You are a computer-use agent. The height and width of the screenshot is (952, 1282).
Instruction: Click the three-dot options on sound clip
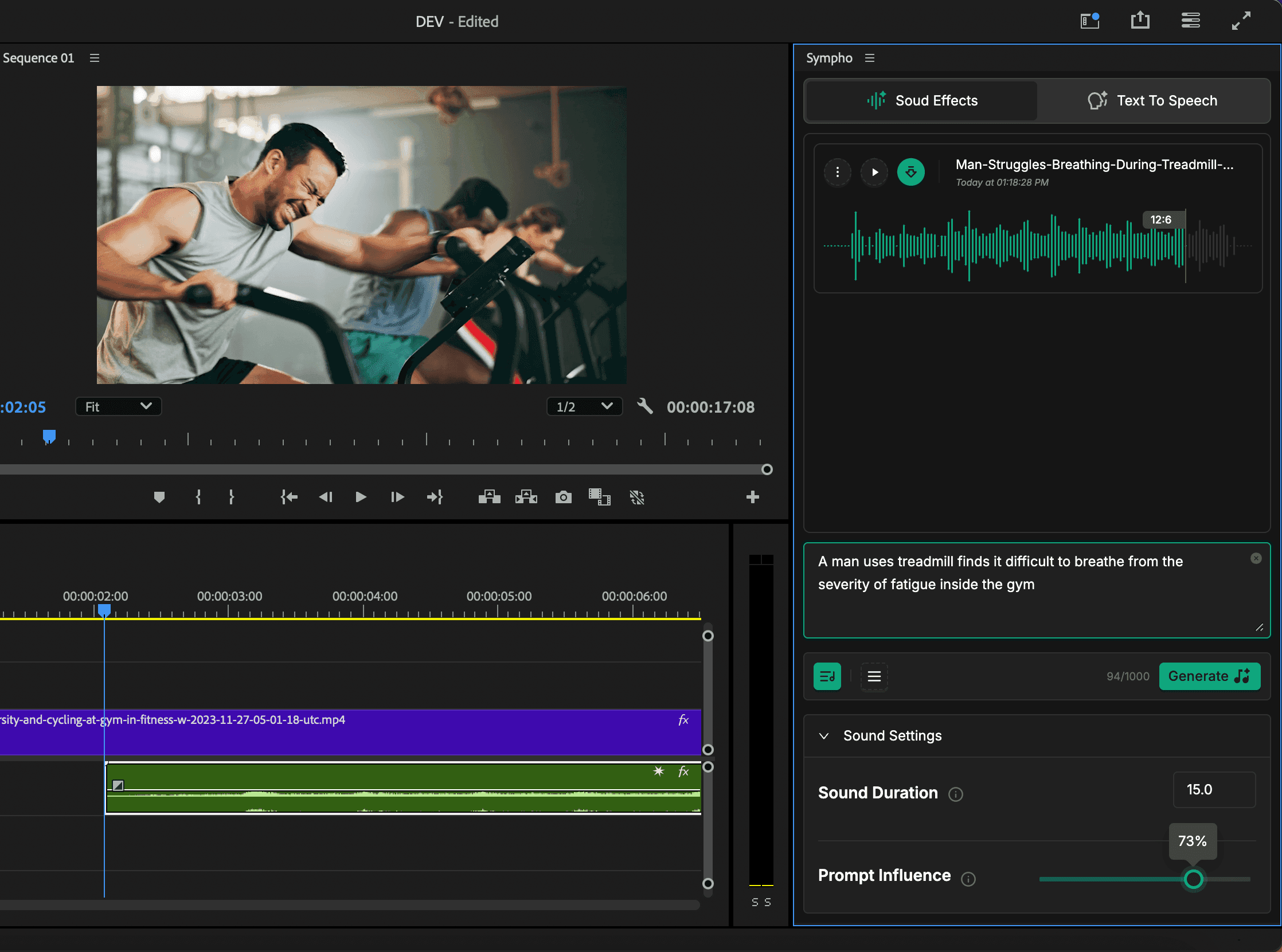point(838,172)
